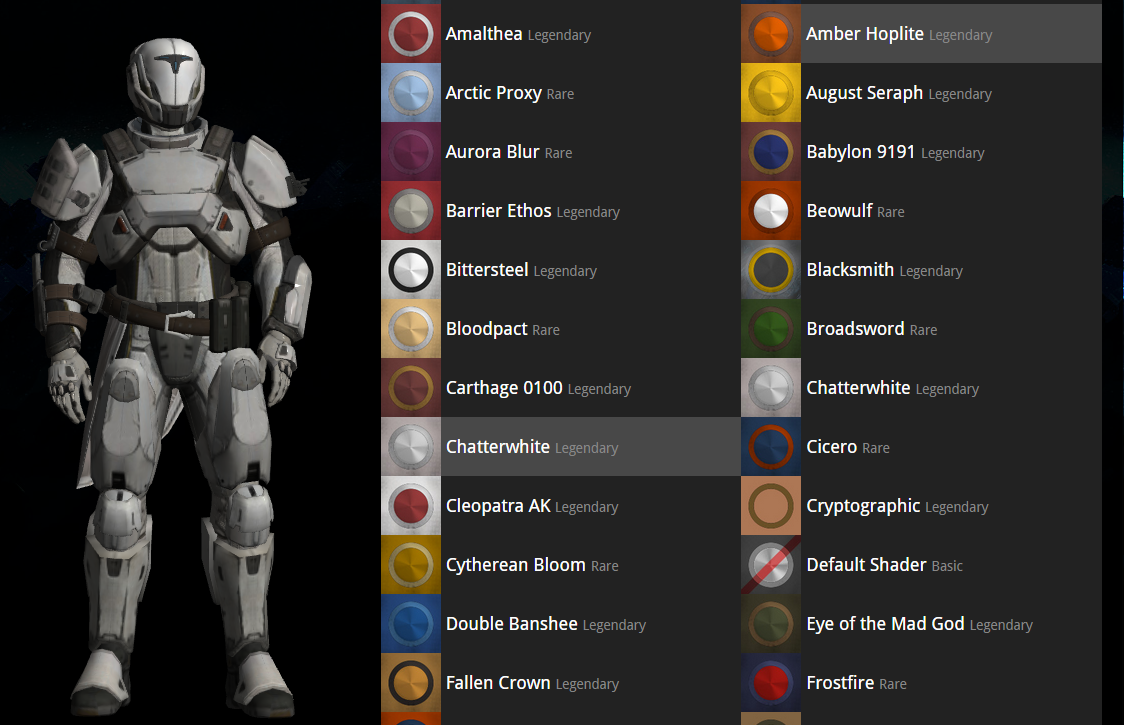Click the Bittersteel black ring icon
This screenshot has height=725, width=1124.
(410, 269)
